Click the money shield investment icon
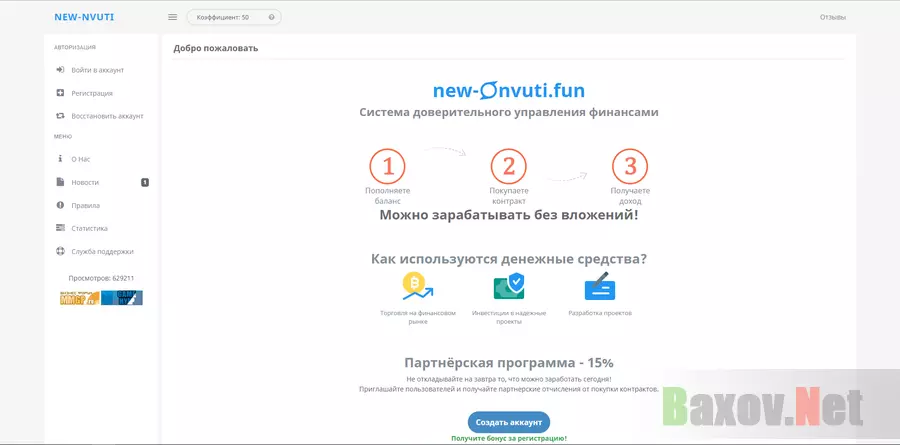 click(509, 286)
